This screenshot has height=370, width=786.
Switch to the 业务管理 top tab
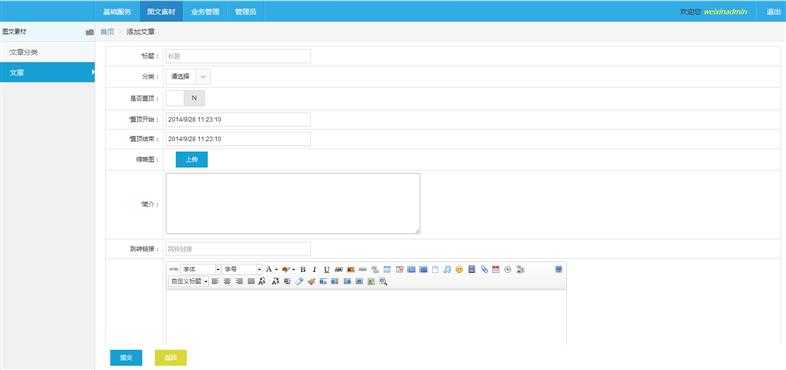[x=205, y=11]
